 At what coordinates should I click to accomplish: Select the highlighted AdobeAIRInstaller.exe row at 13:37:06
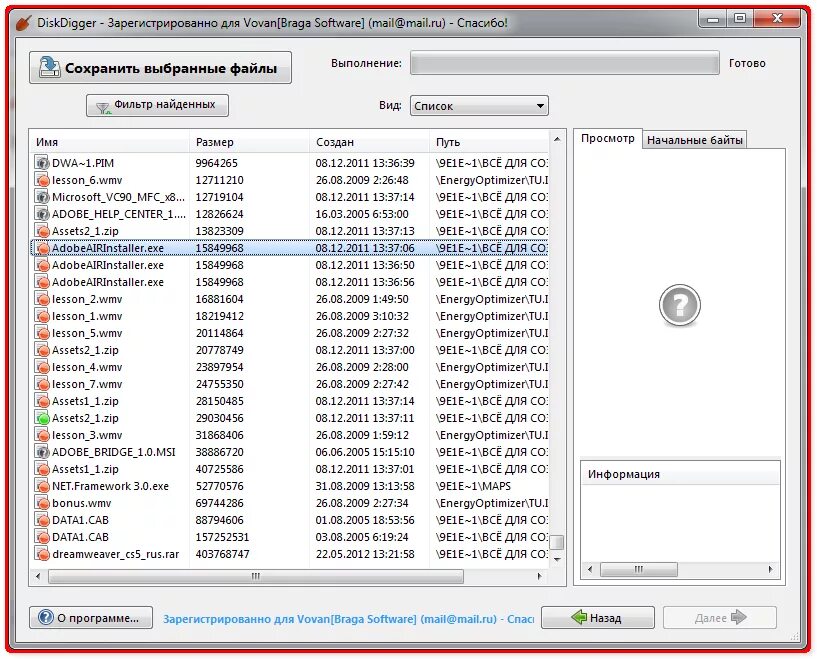click(290, 248)
